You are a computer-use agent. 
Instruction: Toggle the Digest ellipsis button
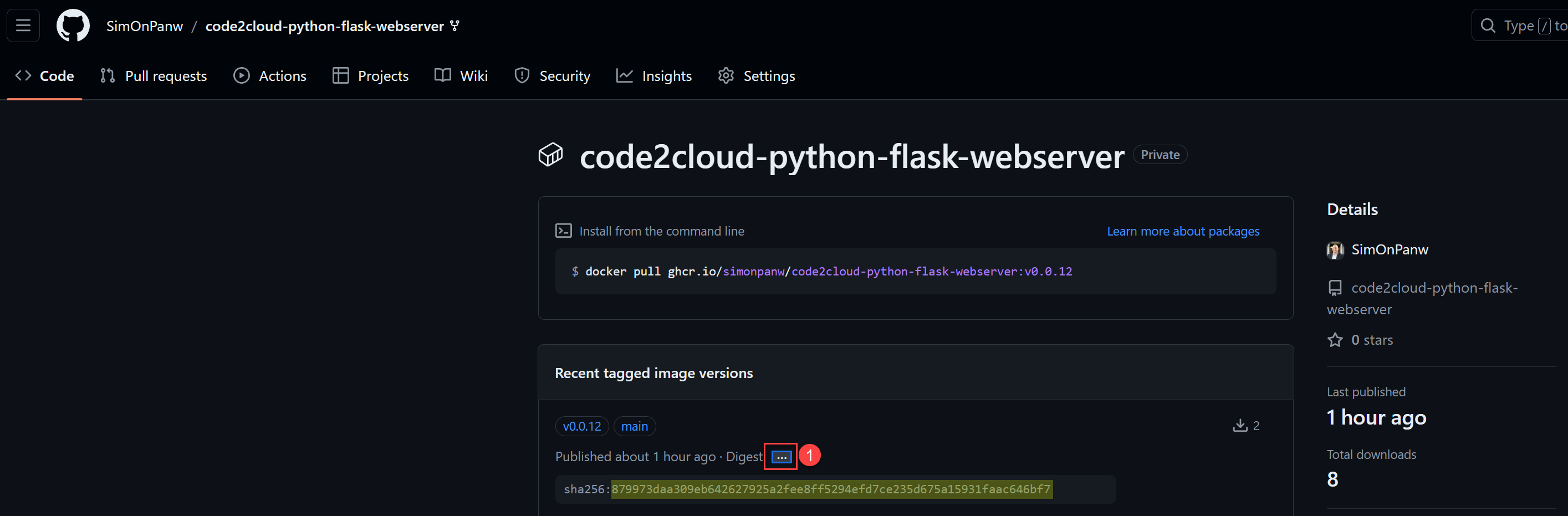(x=782, y=457)
